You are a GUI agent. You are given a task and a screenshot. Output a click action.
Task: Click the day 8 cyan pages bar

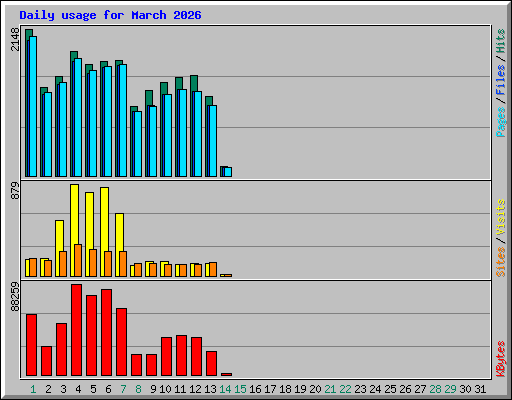tap(138, 144)
